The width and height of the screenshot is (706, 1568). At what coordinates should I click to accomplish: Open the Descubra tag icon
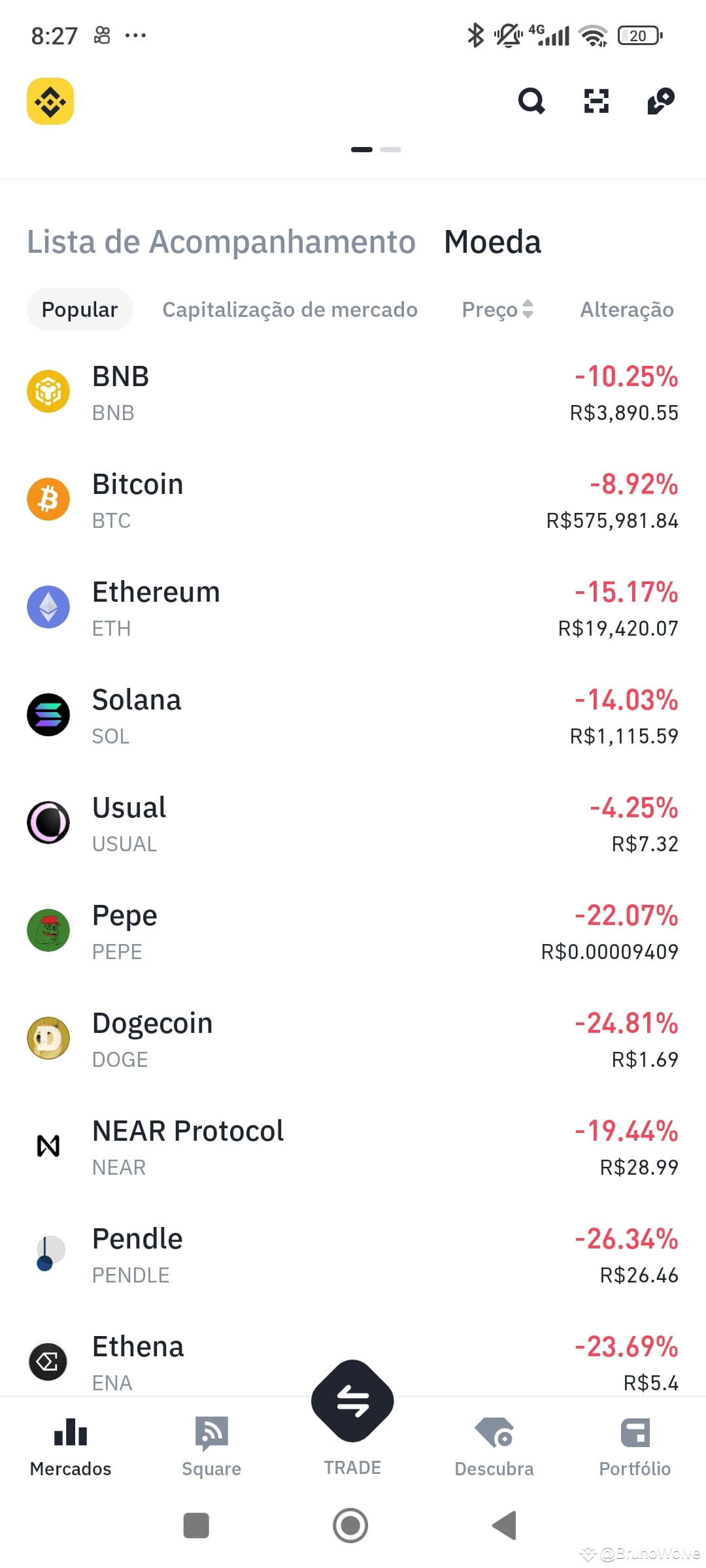pyautogui.click(x=494, y=1433)
